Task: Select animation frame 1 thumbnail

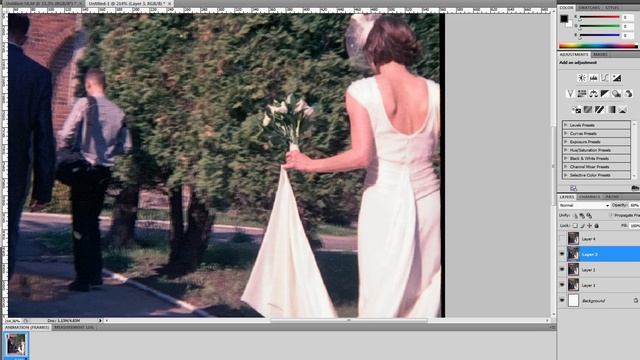Action: 16,344
